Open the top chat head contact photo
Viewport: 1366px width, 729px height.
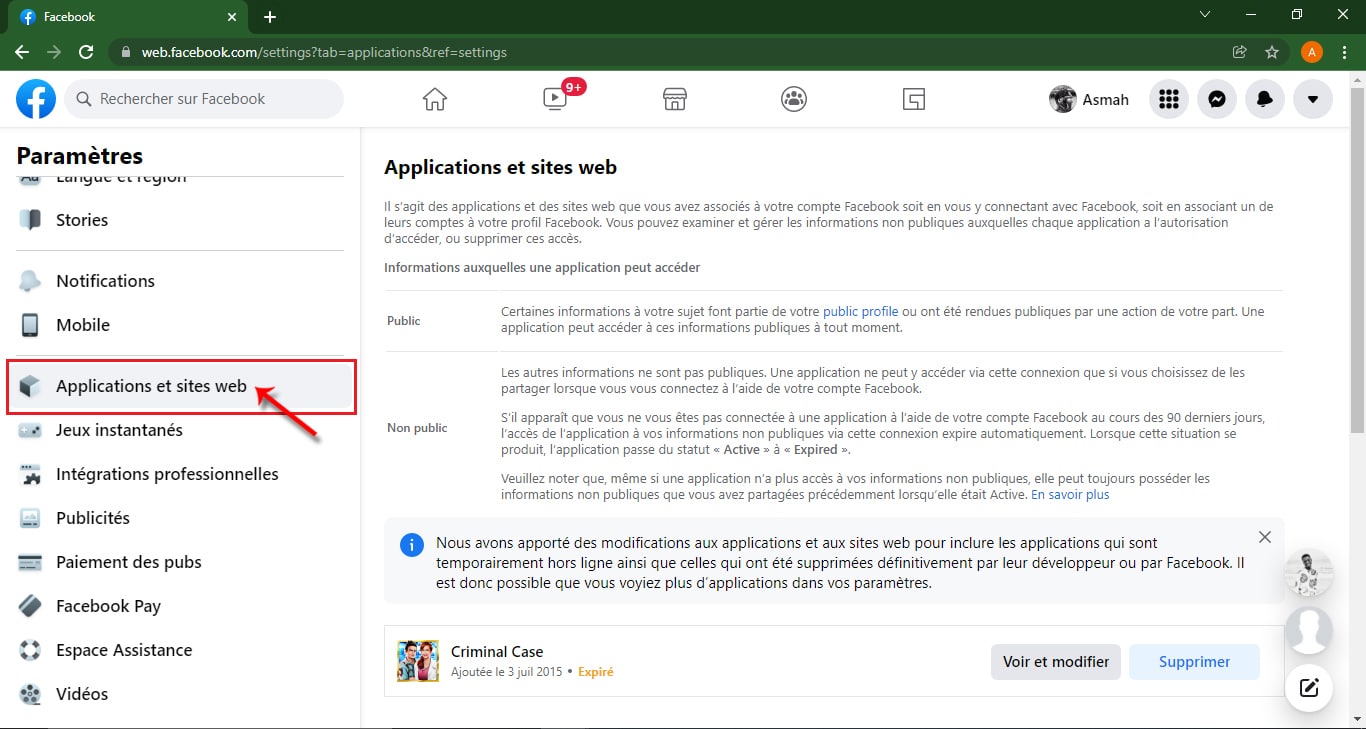[1309, 574]
